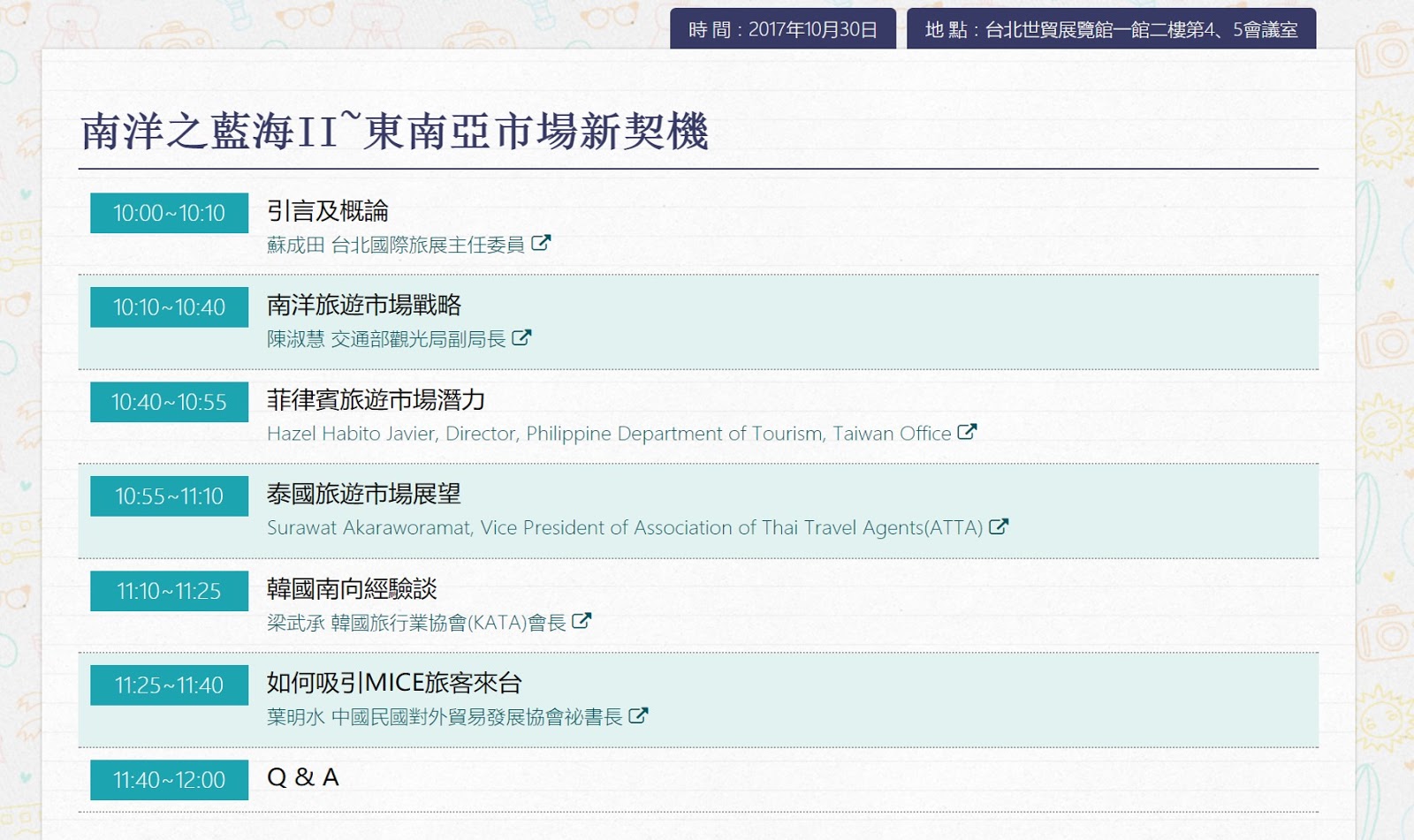Image resolution: width=1414 pixels, height=840 pixels.
Task: Click speaker link 陳淑慧 交通部觀光局副局長
Action: 386,339
